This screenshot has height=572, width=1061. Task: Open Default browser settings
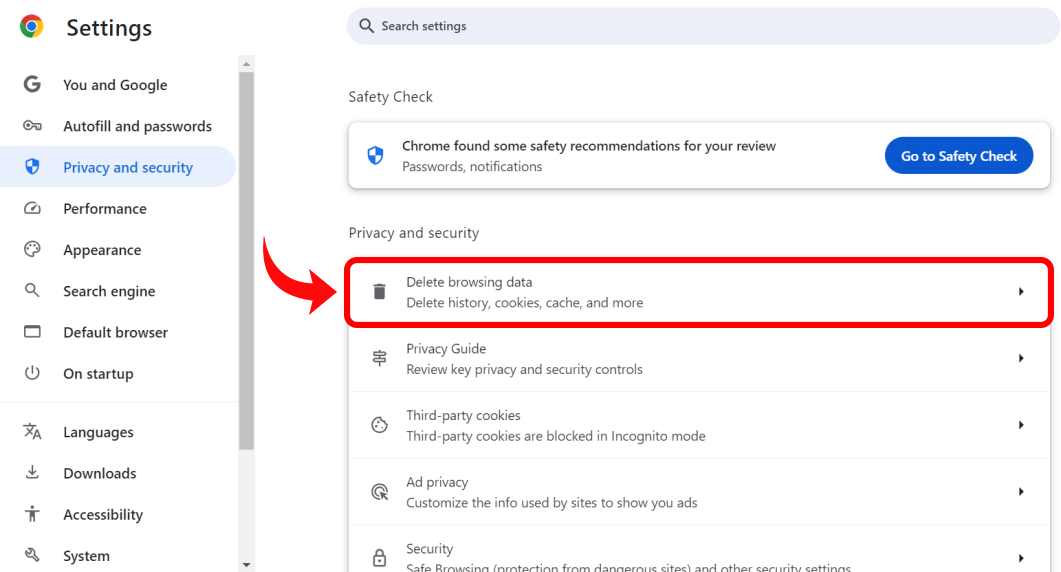[x=118, y=332]
